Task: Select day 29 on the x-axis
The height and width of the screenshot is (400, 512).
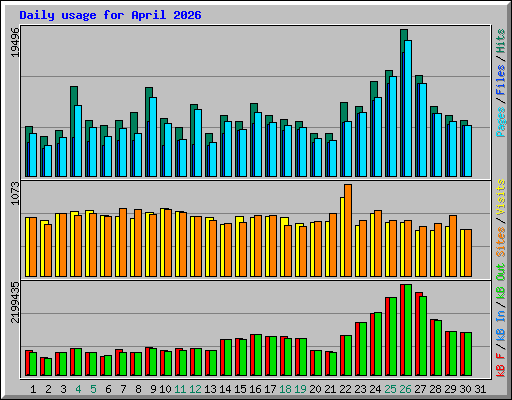Action: click(450, 389)
